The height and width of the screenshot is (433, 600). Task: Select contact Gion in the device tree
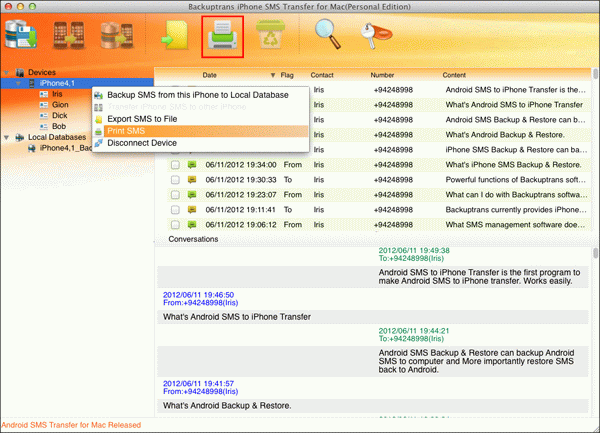[x=60, y=105]
